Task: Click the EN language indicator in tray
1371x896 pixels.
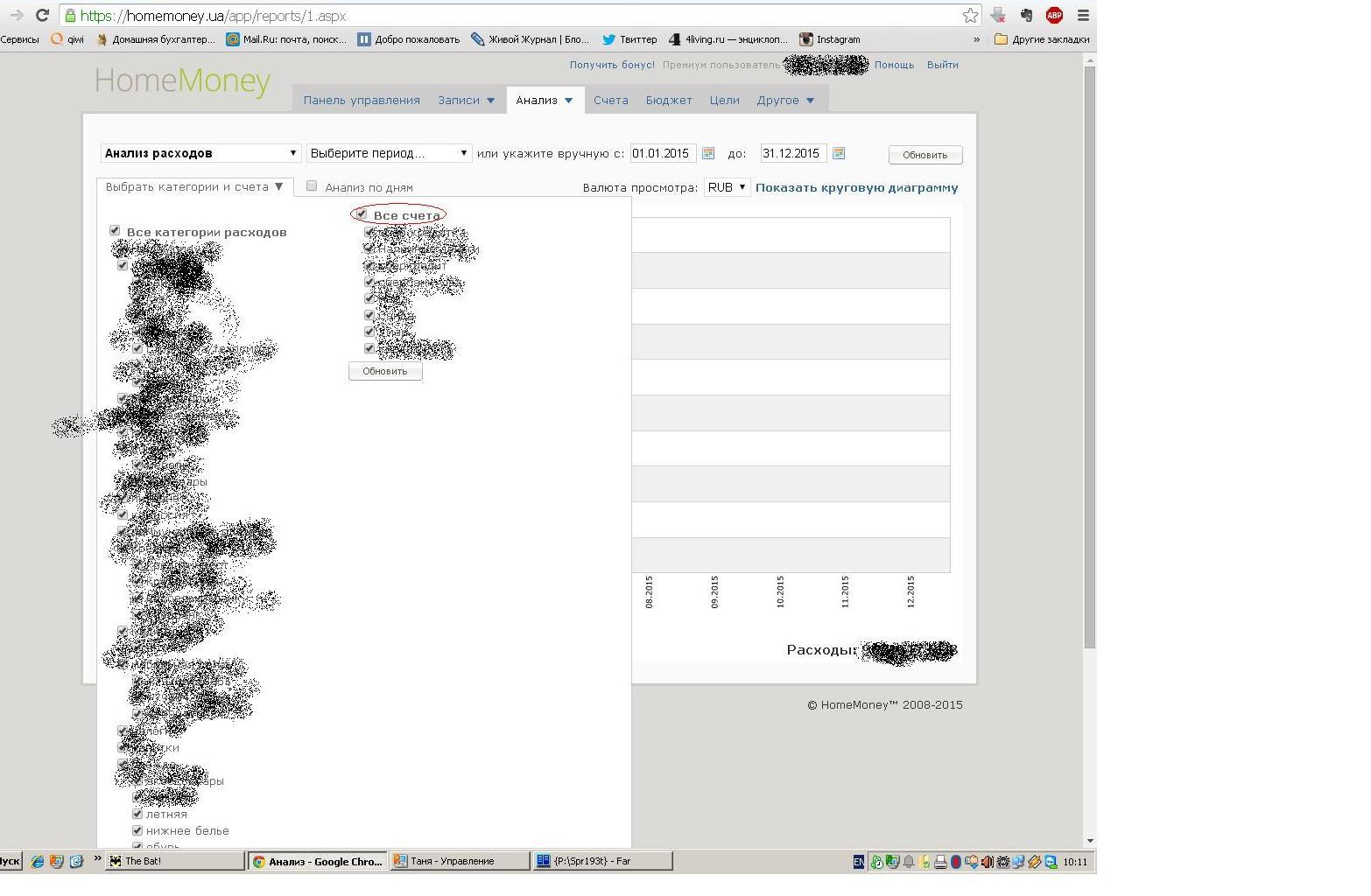Action: click(x=858, y=862)
